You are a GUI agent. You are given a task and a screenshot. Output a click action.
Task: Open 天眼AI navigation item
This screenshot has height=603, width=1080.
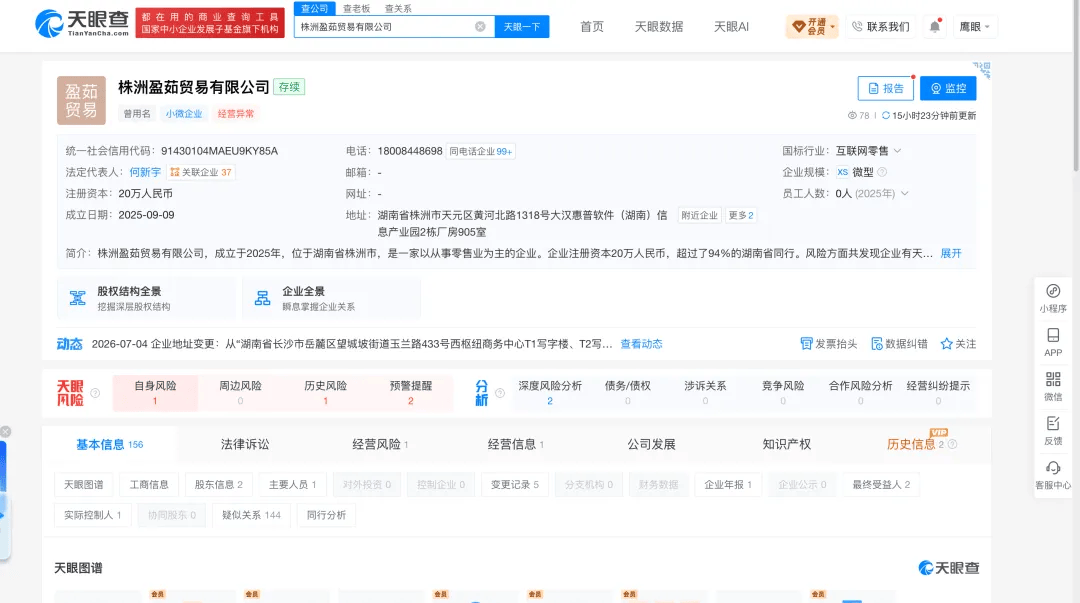(x=731, y=27)
